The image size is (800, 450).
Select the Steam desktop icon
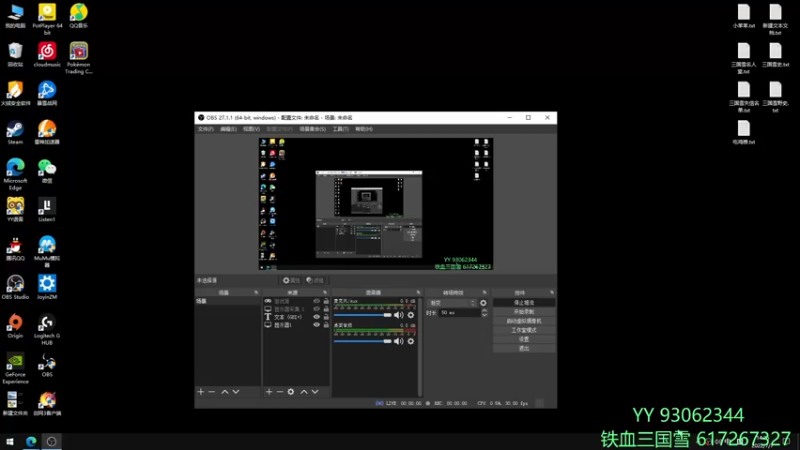pyautogui.click(x=15, y=133)
